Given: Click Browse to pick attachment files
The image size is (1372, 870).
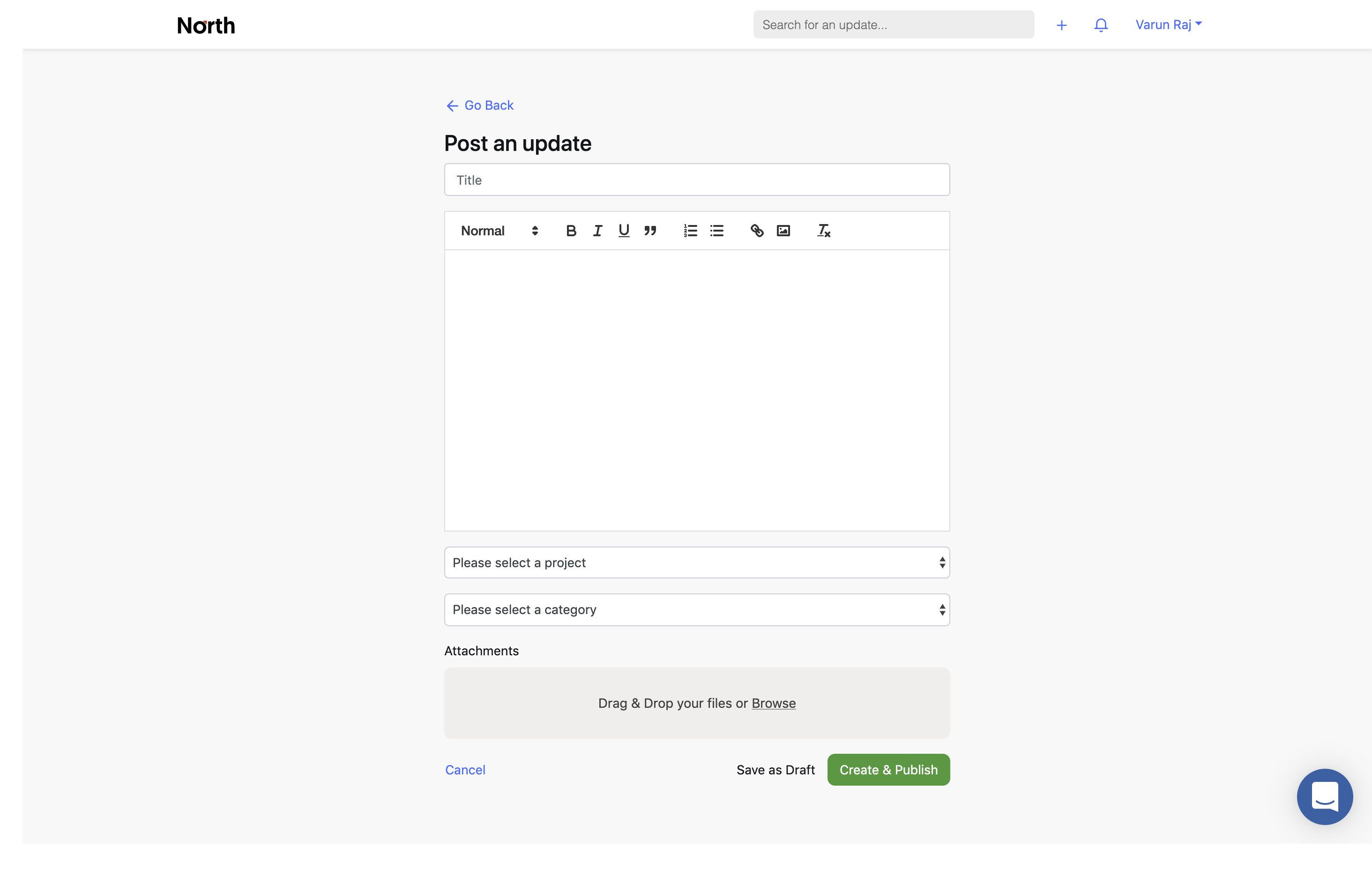Looking at the screenshot, I should [x=773, y=703].
